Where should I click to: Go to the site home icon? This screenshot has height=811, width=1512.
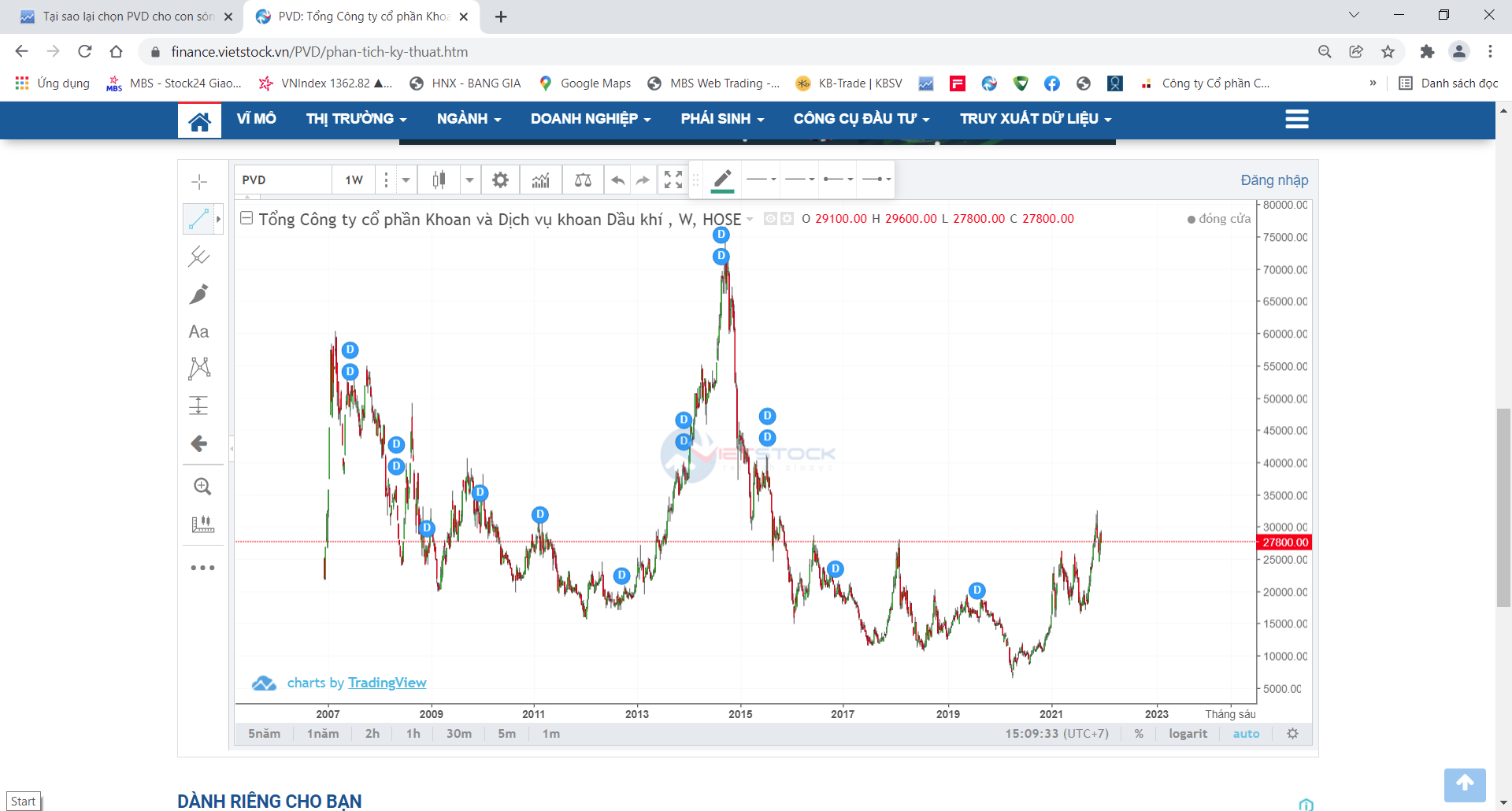coord(199,120)
